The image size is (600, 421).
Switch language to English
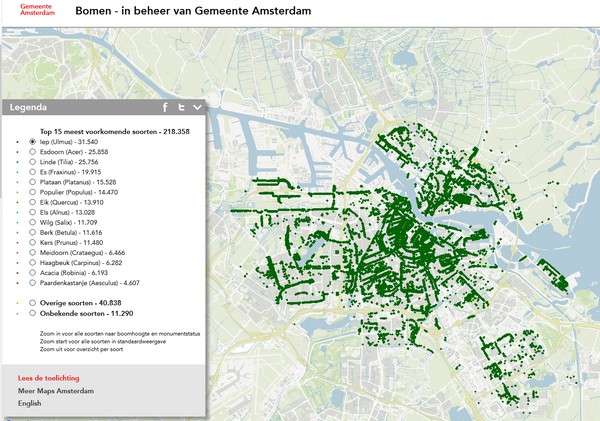30,403
